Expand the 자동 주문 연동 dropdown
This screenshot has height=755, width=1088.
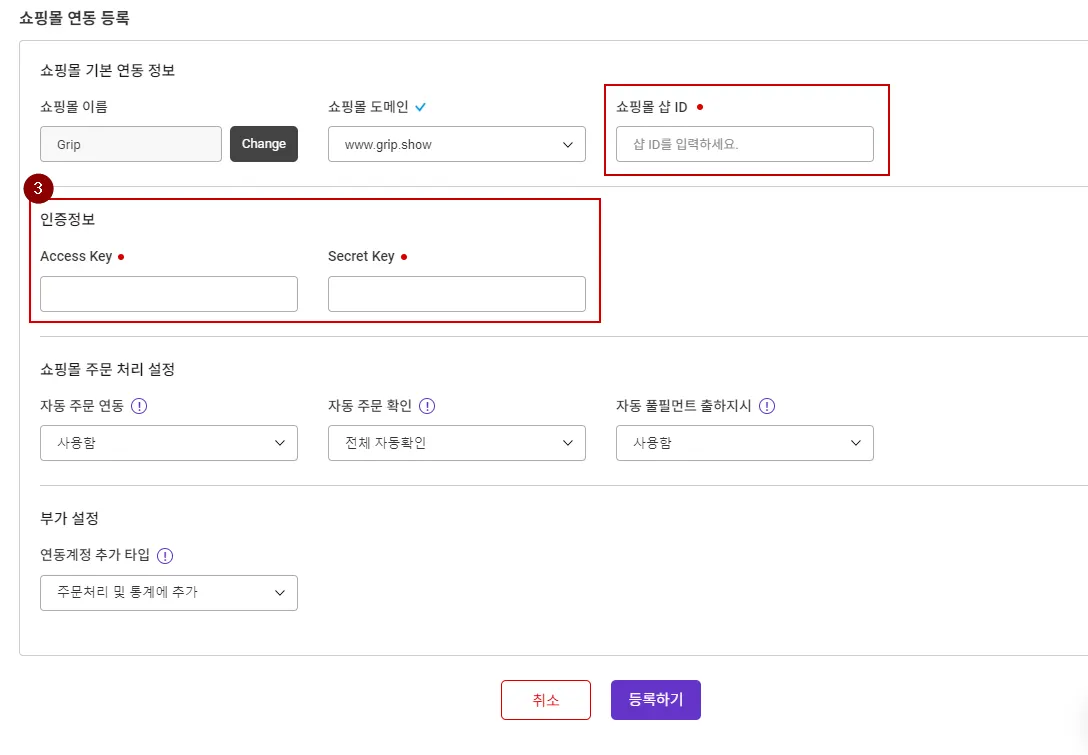point(168,443)
